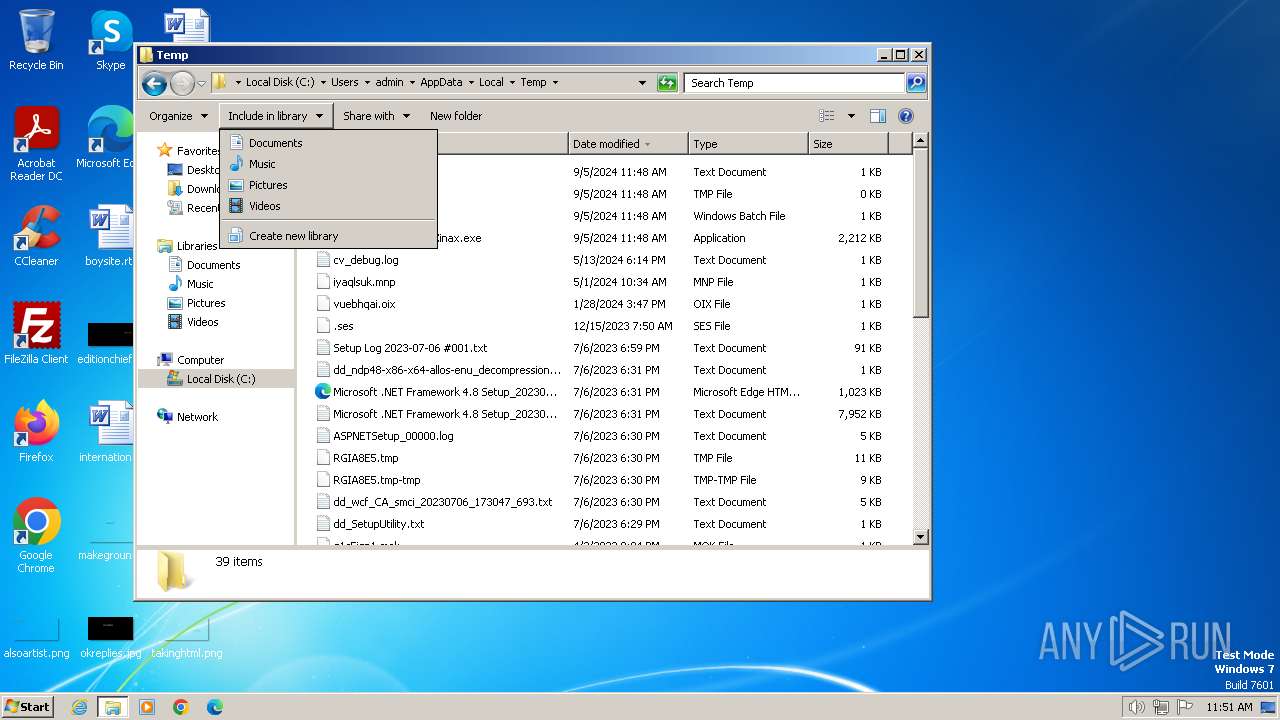Click the AppData breadcrumb segment

click(x=441, y=83)
